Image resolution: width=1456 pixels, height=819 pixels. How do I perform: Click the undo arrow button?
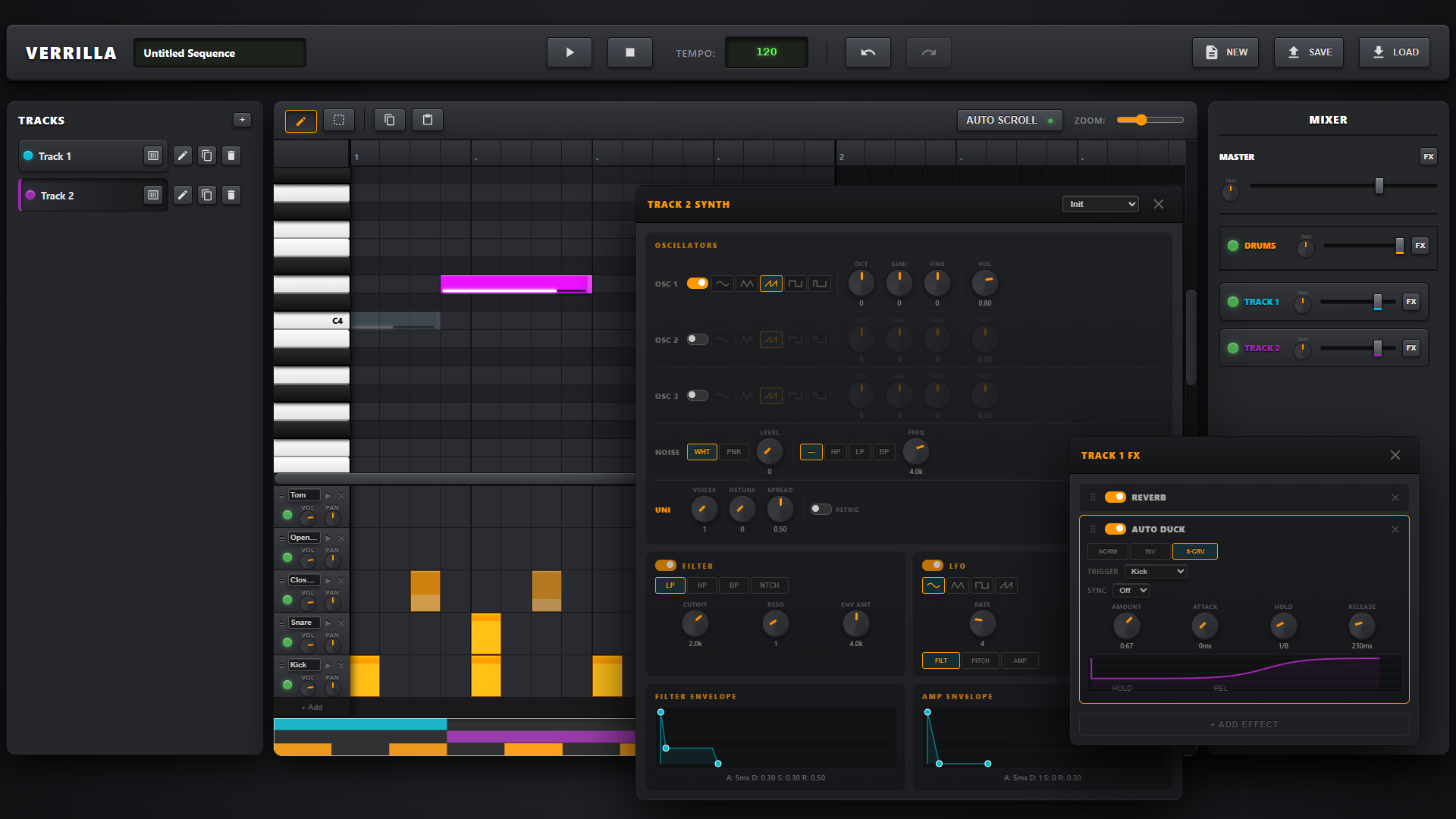tap(868, 52)
